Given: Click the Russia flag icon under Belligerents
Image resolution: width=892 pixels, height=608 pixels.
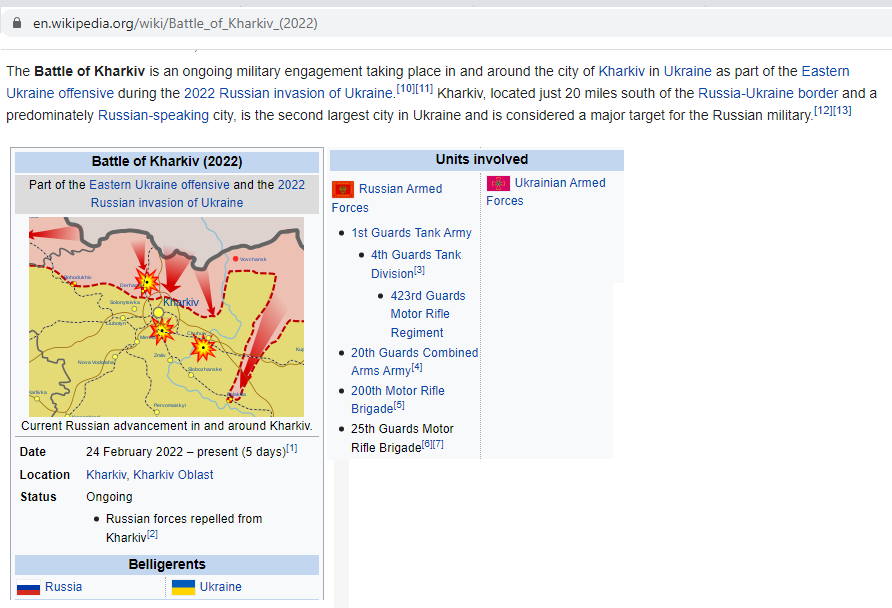Looking at the screenshot, I should pyautogui.click(x=28, y=587).
